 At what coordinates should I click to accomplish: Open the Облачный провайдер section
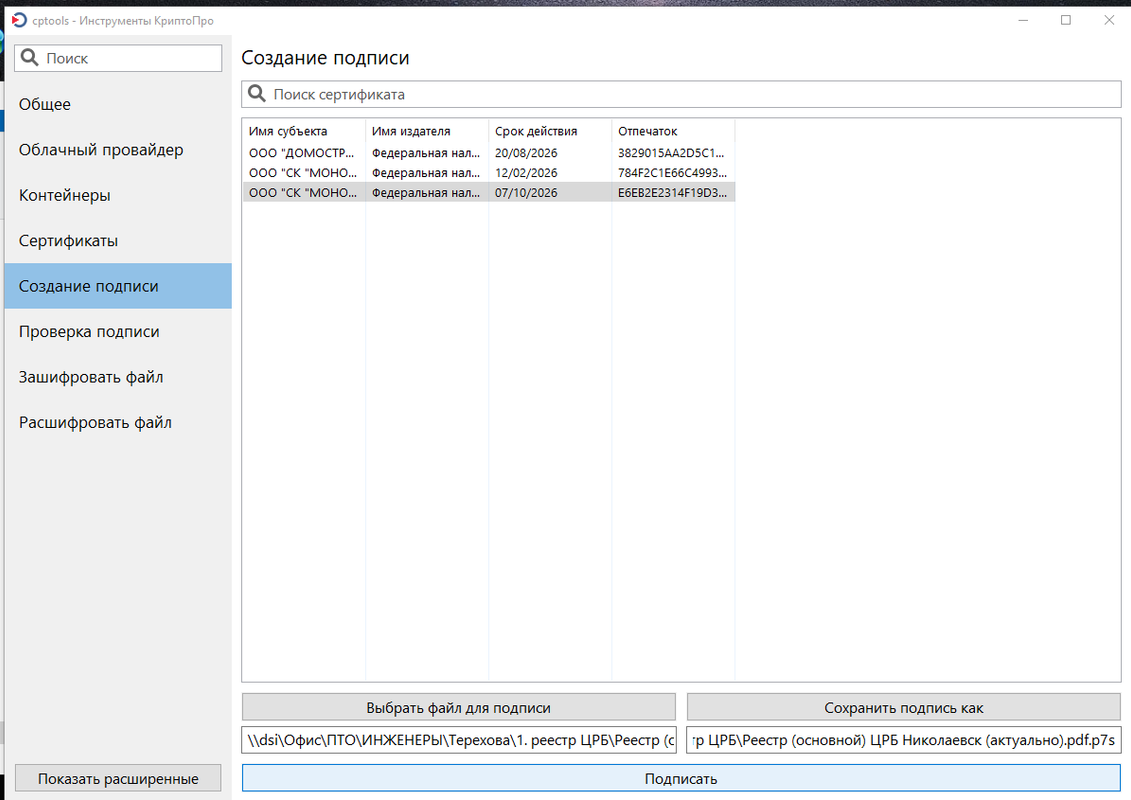(x=118, y=150)
